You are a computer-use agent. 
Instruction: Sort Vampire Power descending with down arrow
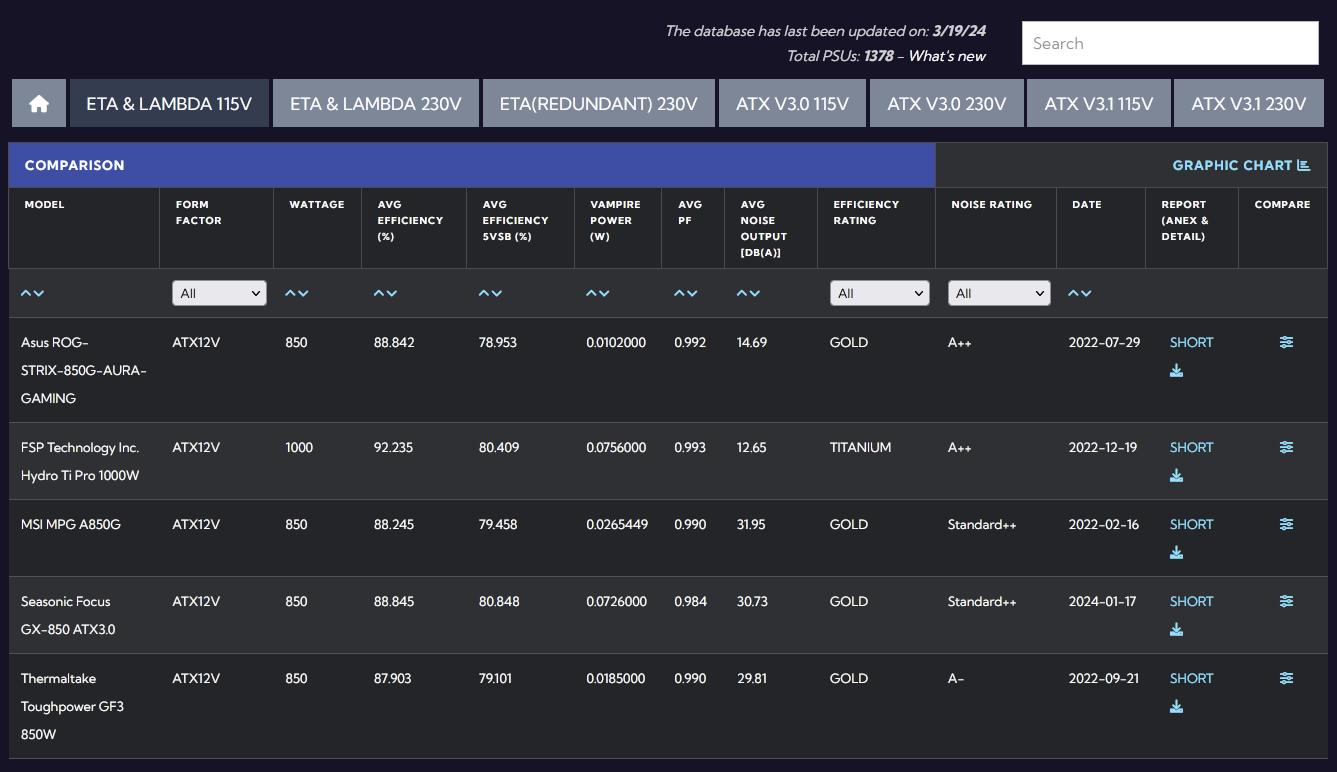tap(604, 293)
